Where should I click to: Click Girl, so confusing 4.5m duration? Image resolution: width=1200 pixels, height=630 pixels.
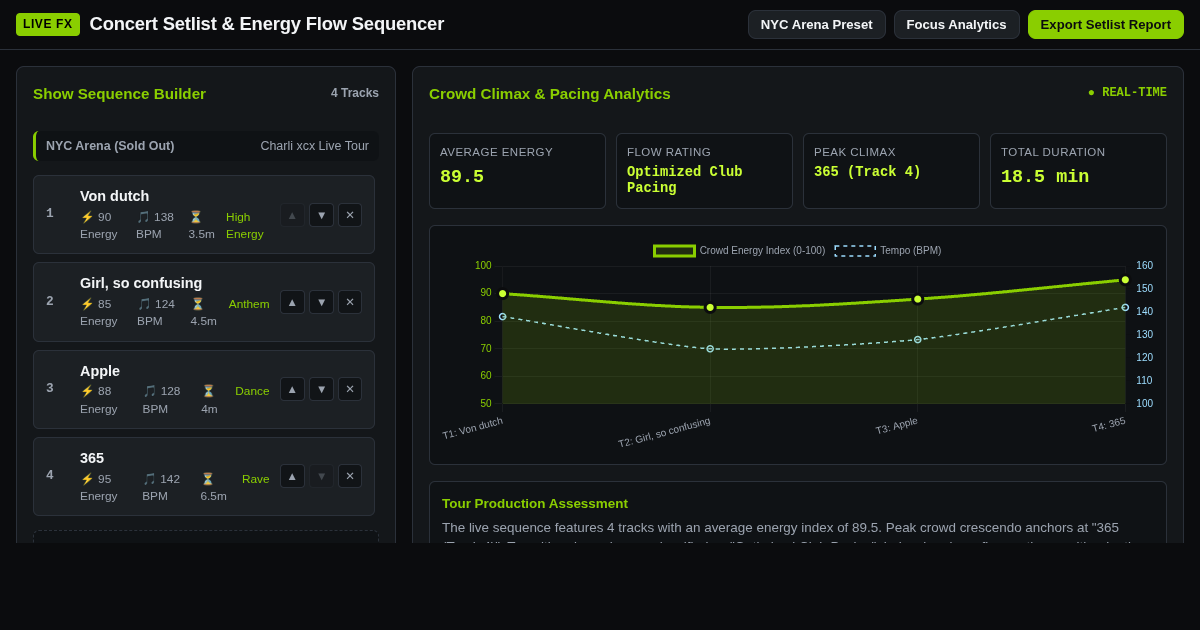tap(204, 312)
